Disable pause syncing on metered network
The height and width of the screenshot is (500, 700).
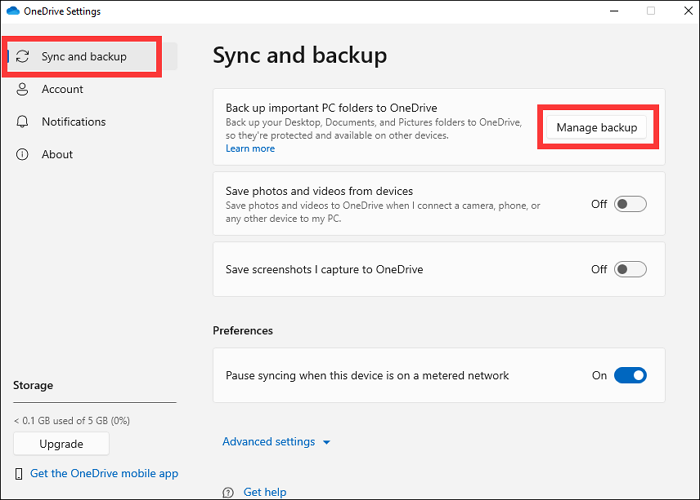(x=630, y=375)
